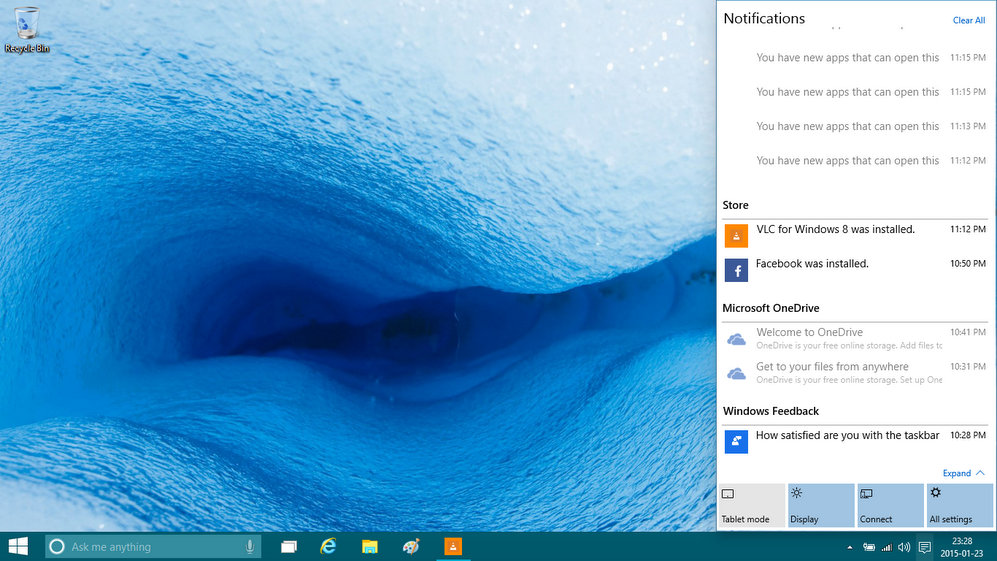Open the Recycle Bin desktop icon

coord(27,28)
